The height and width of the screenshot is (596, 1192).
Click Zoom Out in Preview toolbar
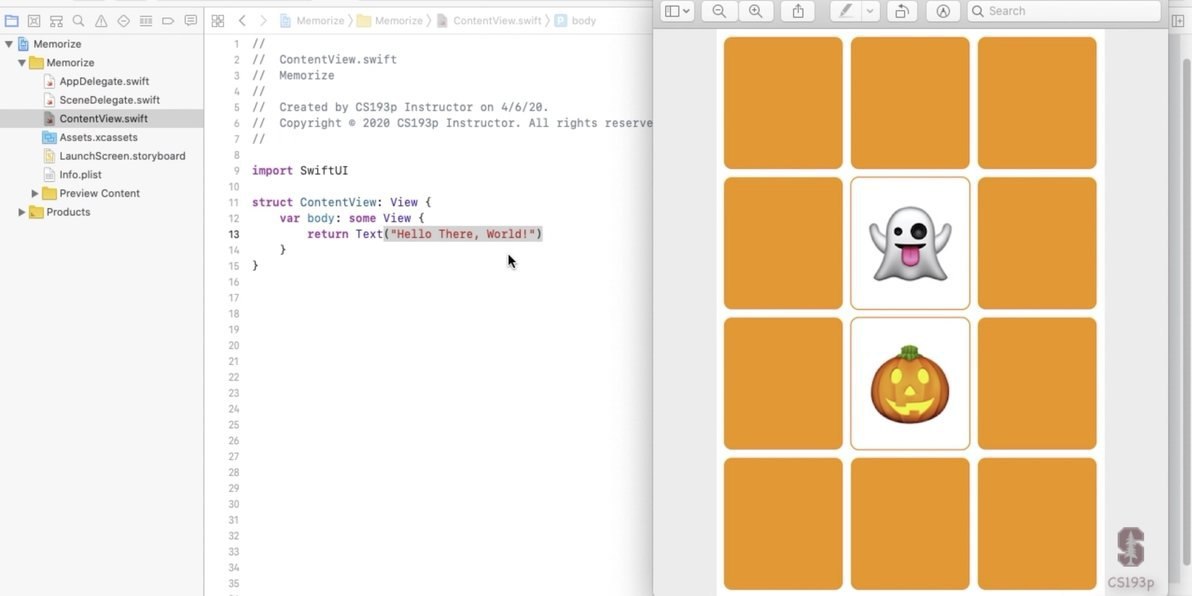(718, 11)
